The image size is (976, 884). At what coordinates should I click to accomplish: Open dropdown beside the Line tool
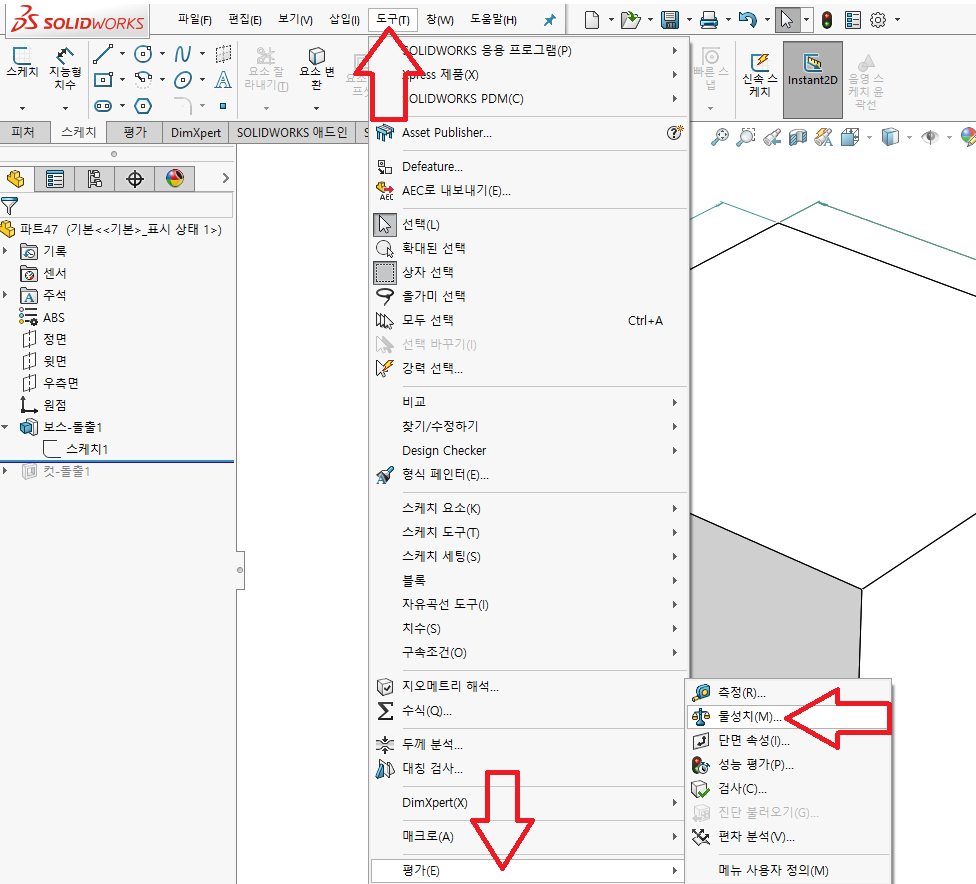[x=122, y=54]
